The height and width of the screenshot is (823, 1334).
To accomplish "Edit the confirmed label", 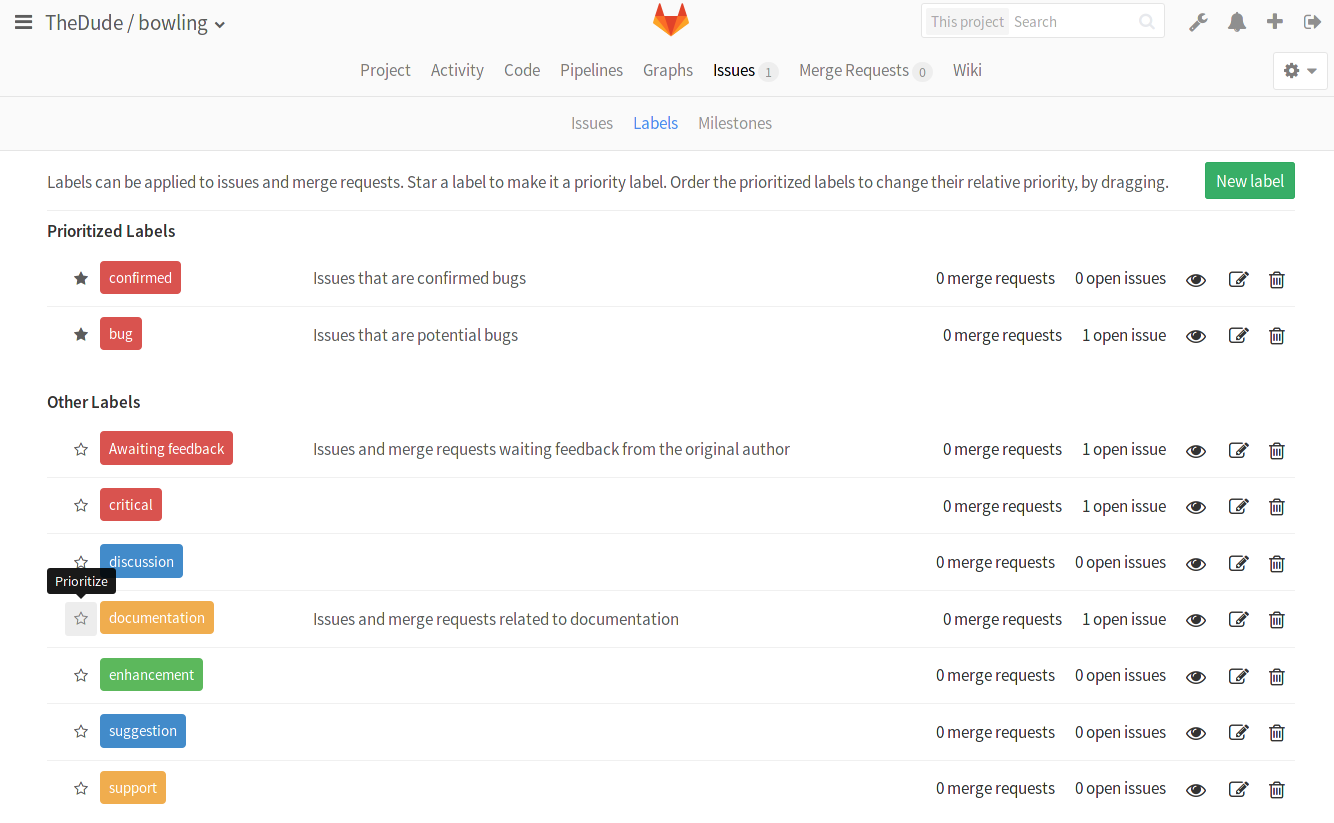I will (x=1238, y=280).
